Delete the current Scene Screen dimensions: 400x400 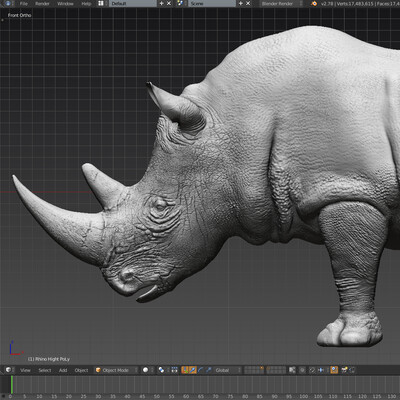(x=248, y=3)
